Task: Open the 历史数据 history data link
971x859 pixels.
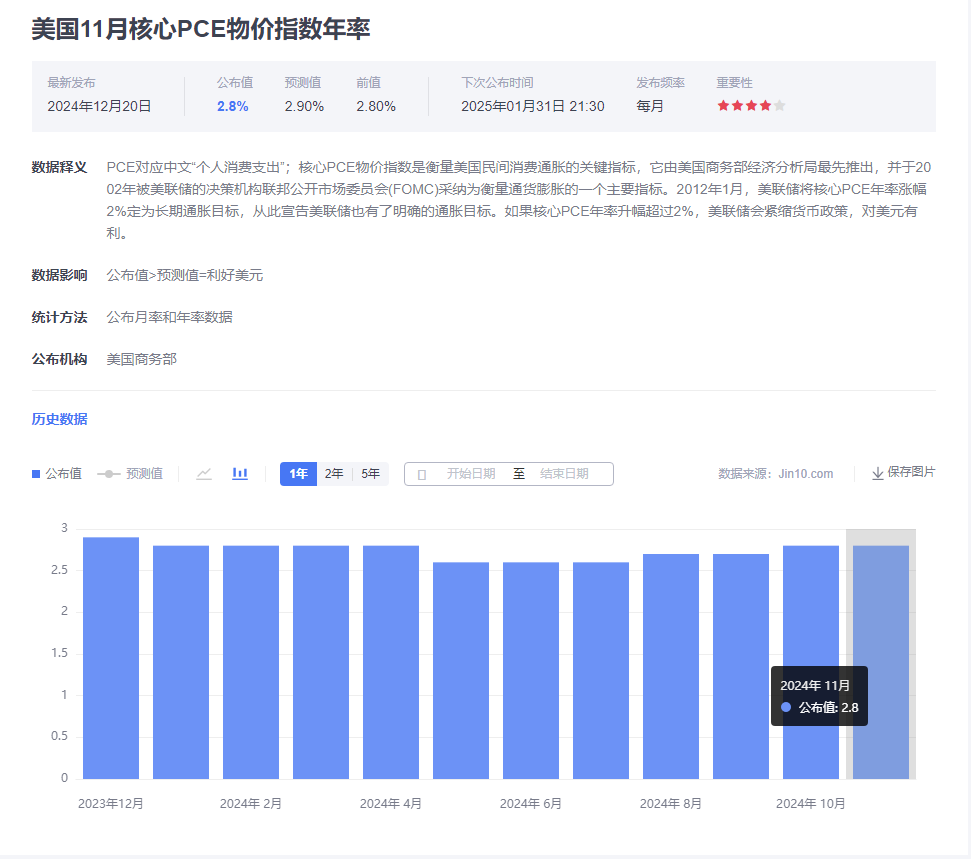Action: (59, 419)
